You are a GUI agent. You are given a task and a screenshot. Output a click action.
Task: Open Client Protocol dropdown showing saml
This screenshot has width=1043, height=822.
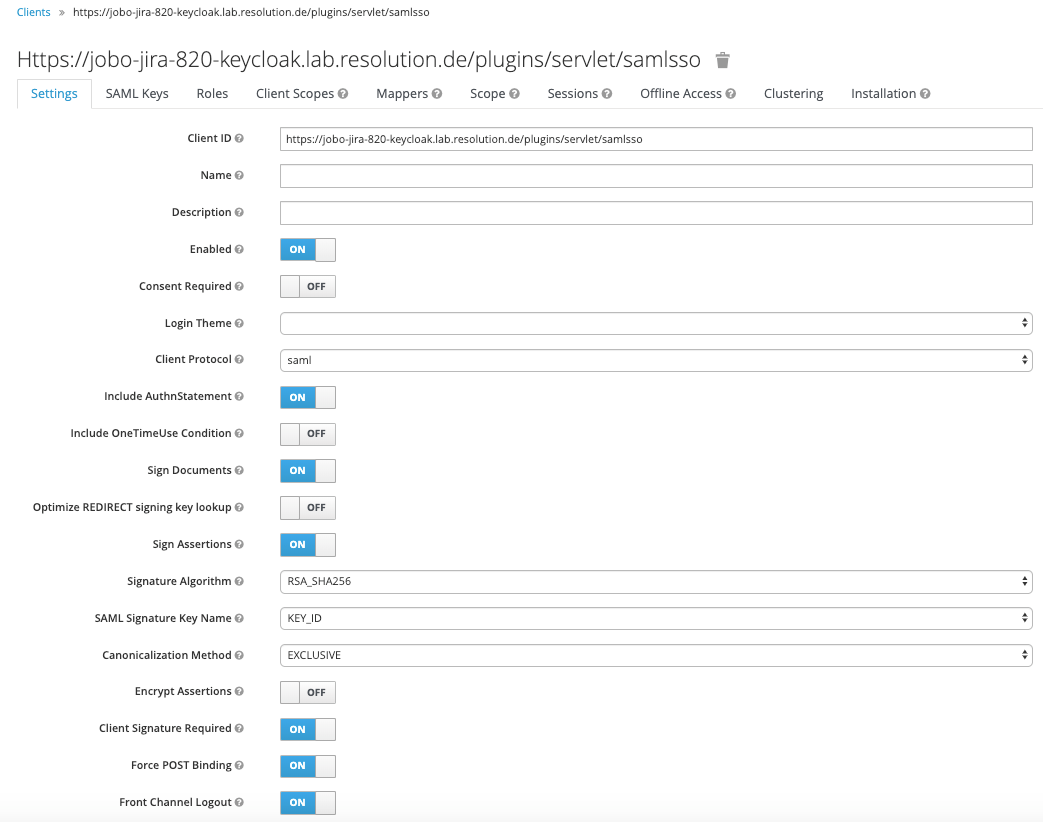point(656,360)
